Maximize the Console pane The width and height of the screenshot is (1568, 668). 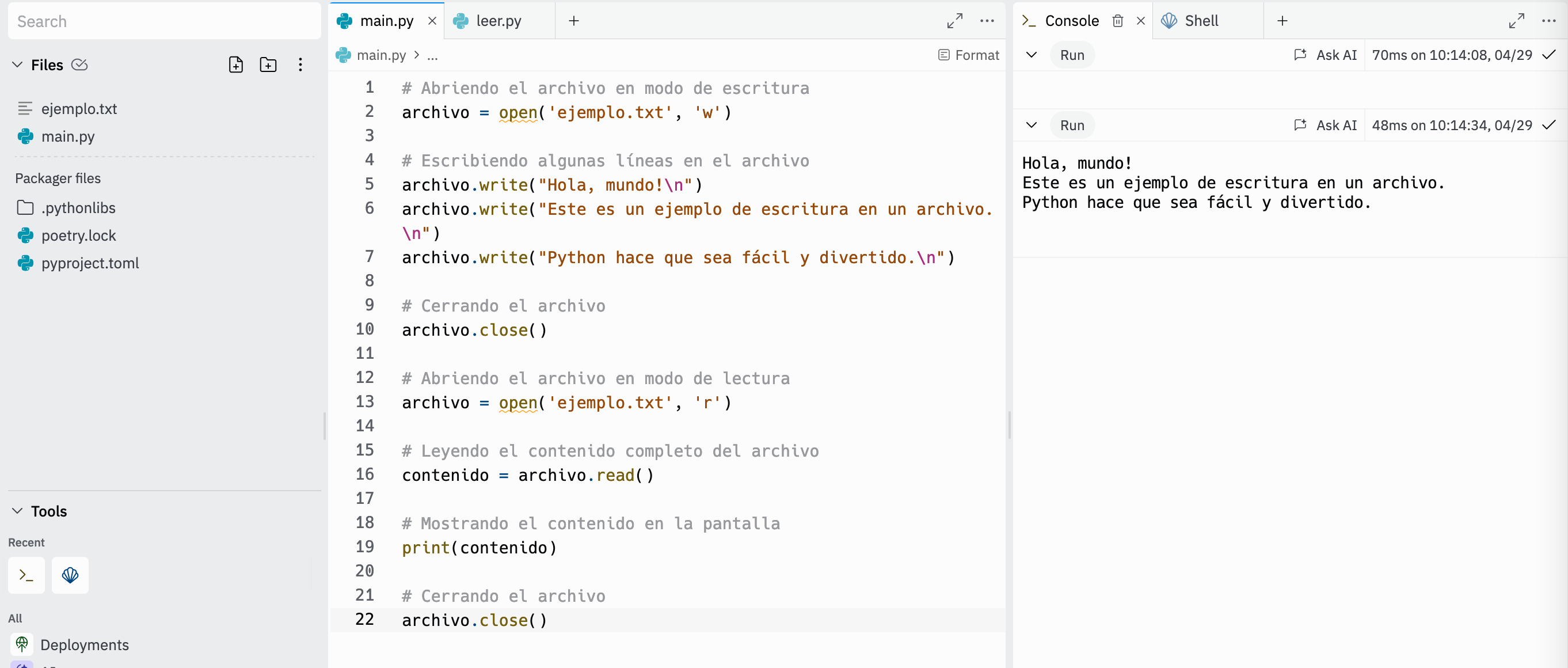(x=1516, y=21)
